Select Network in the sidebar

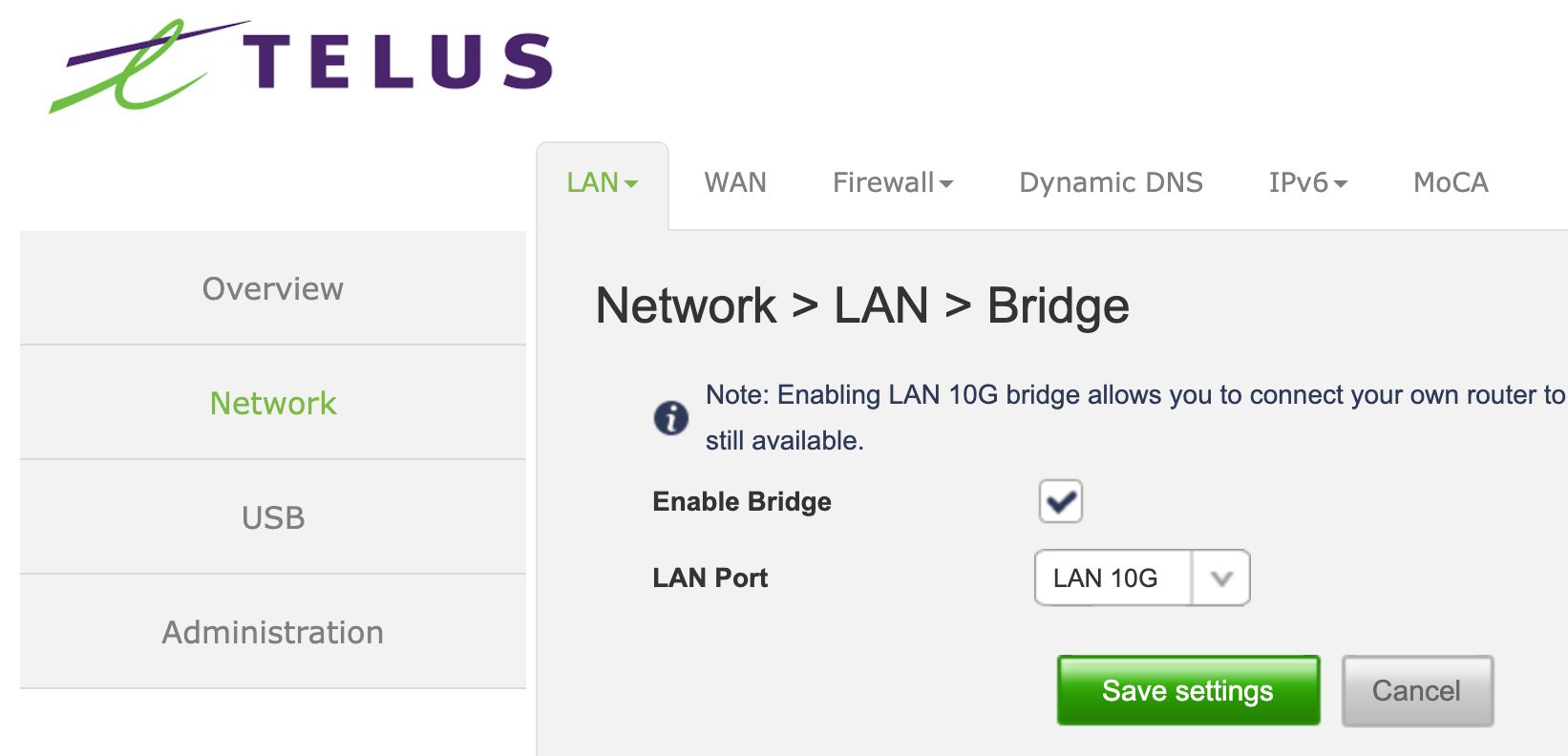click(x=272, y=403)
